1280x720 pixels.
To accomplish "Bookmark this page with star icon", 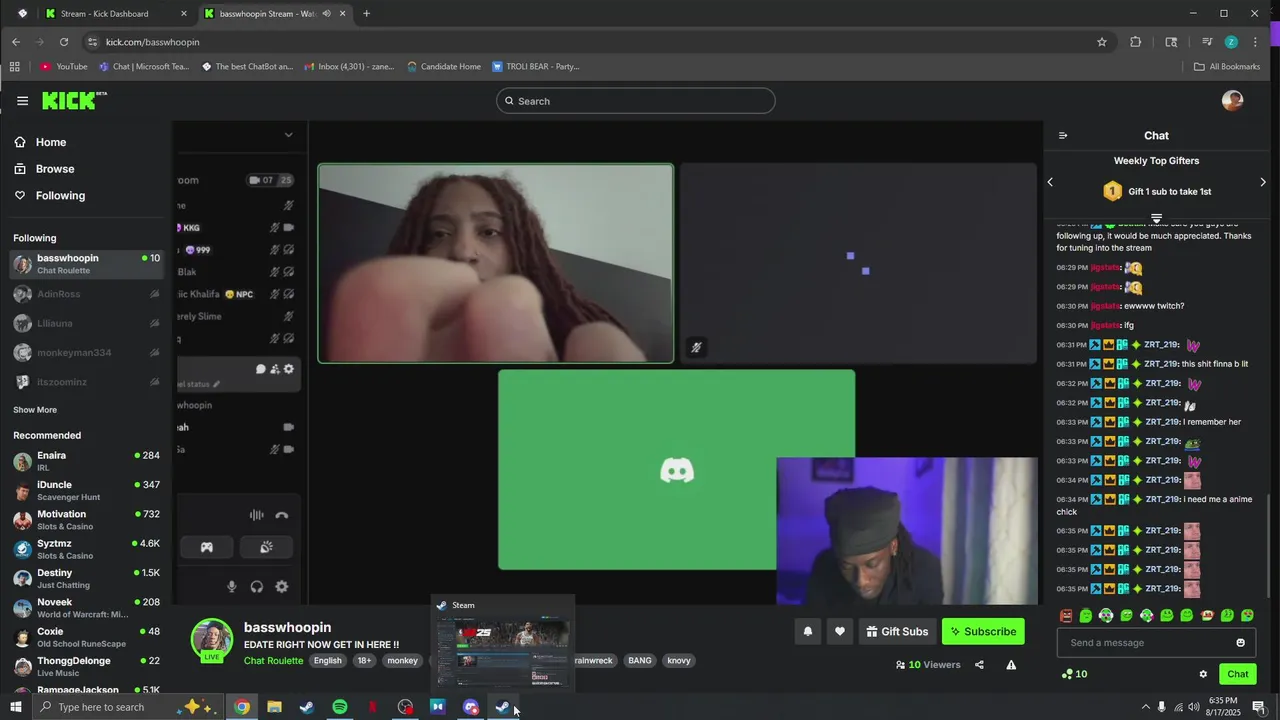I will click(1102, 42).
